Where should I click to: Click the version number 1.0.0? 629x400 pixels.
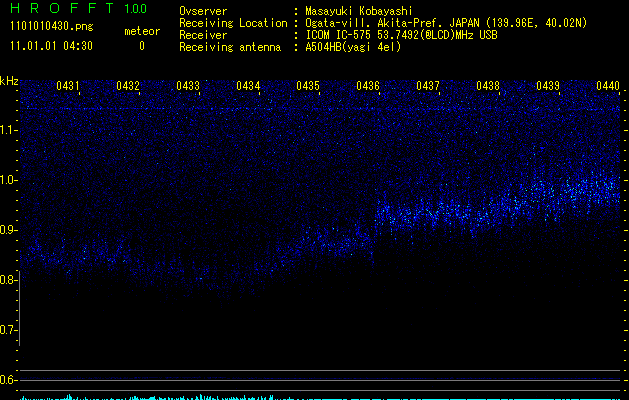point(135,9)
